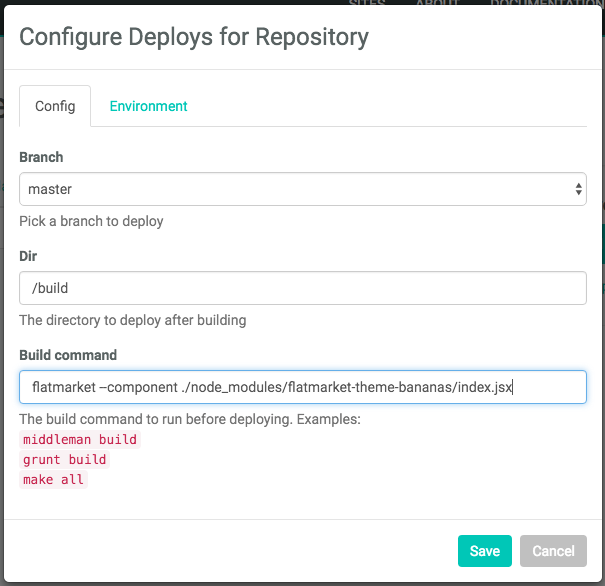Click the 'grunt build' example code

(x=64, y=460)
